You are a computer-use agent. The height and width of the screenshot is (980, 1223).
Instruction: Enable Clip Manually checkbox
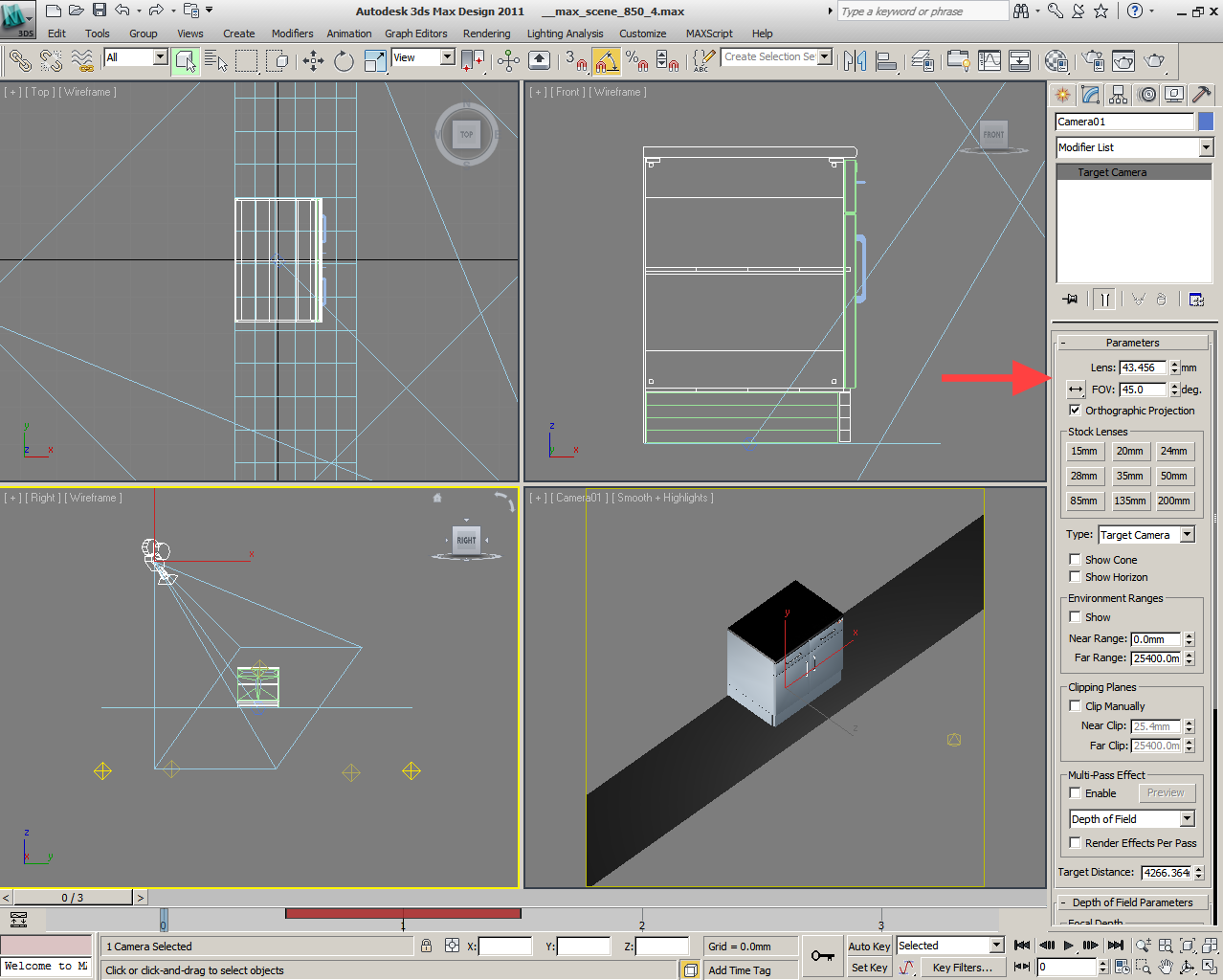1075,706
